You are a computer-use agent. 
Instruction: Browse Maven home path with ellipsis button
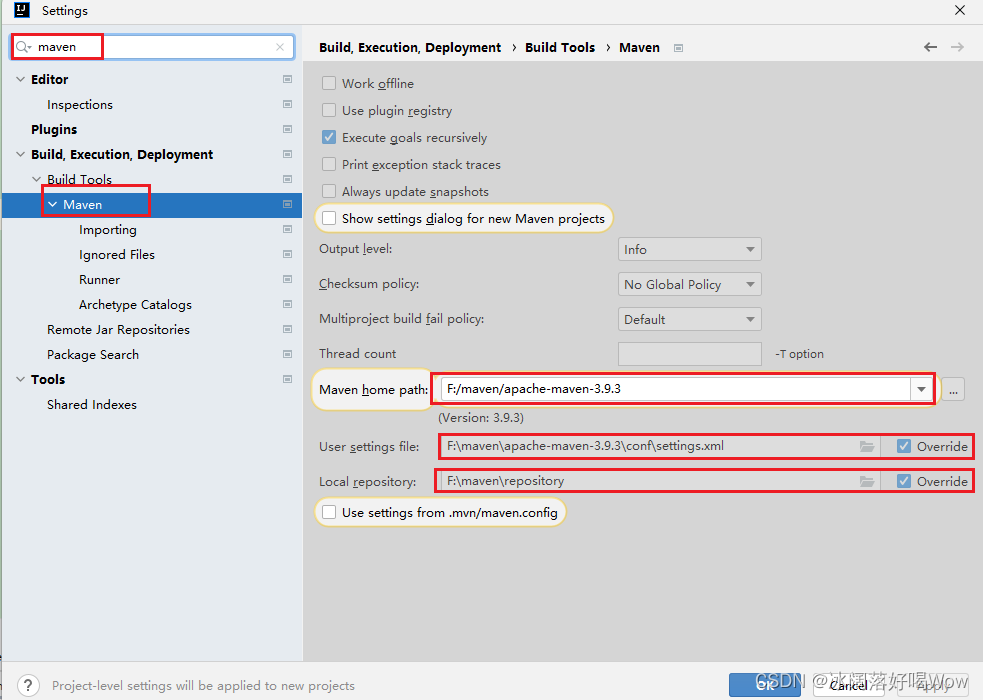[953, 389]
